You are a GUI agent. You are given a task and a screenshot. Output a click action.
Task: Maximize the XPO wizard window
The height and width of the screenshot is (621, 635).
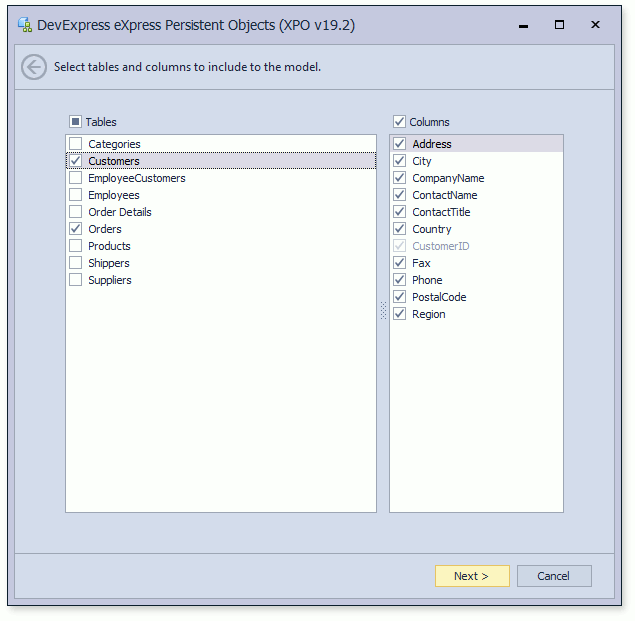tap(559, 25)
